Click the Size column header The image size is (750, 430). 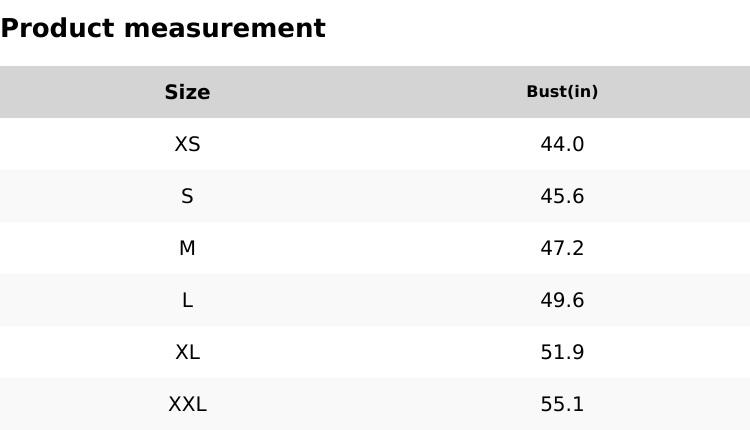(x=187, y=92)
